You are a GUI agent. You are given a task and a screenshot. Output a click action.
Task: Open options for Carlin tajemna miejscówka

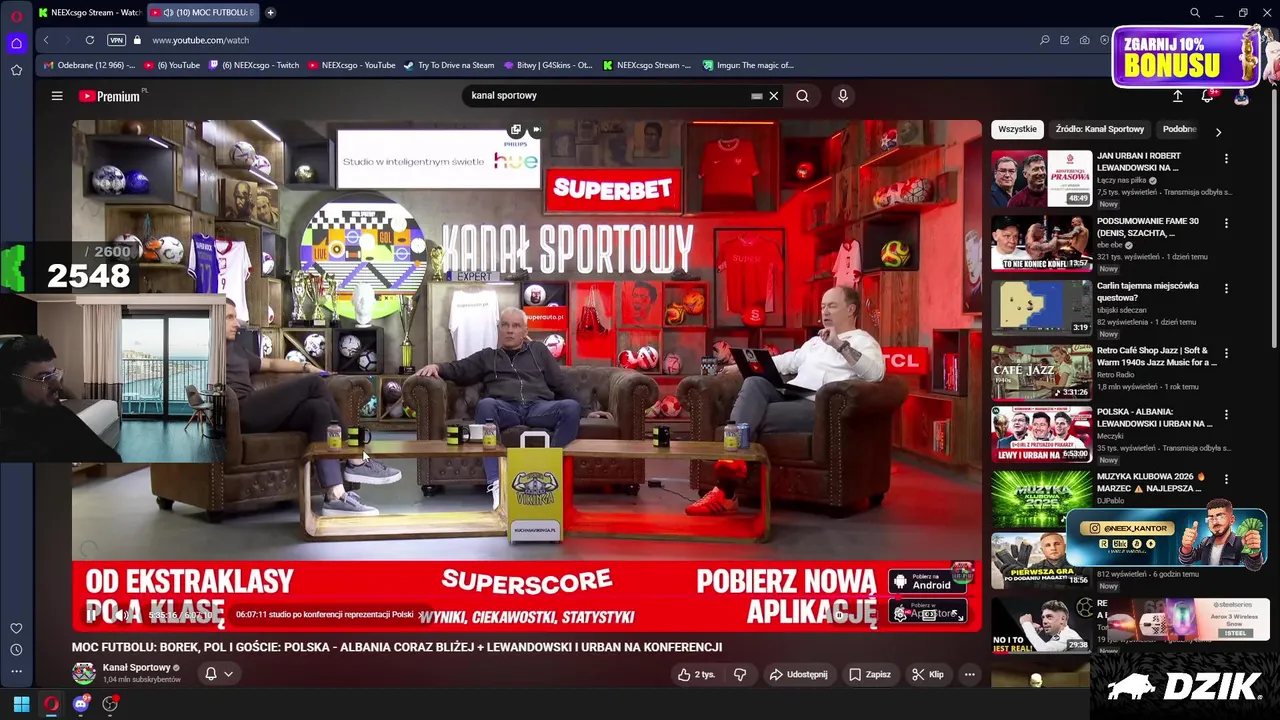1226,288
